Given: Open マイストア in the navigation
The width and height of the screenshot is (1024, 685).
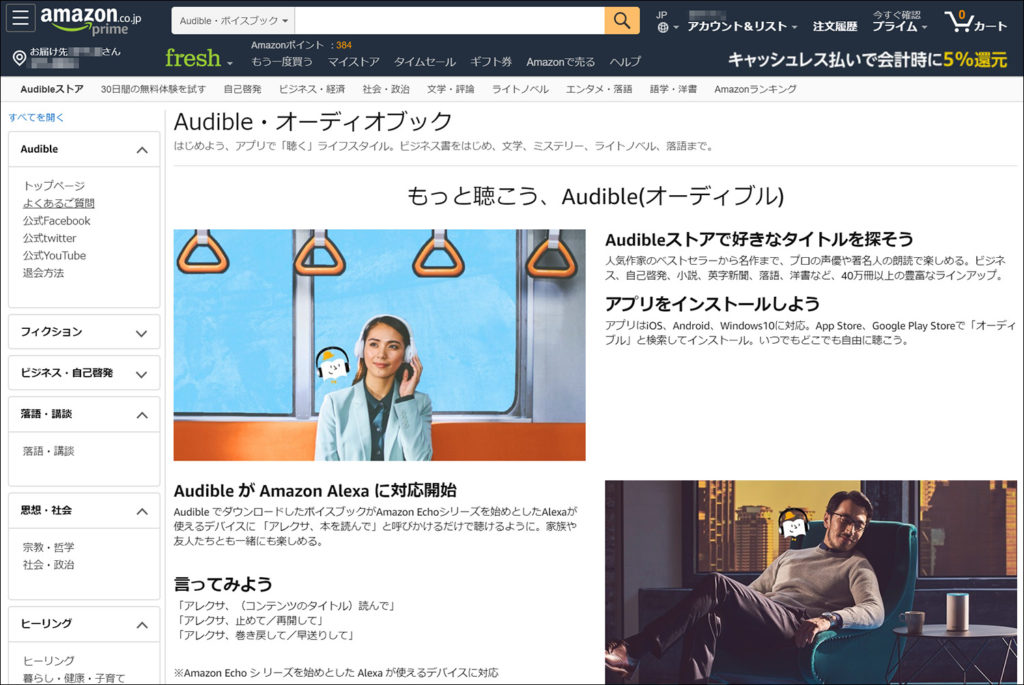Looking at the screenshot, I should coord(353,62).
